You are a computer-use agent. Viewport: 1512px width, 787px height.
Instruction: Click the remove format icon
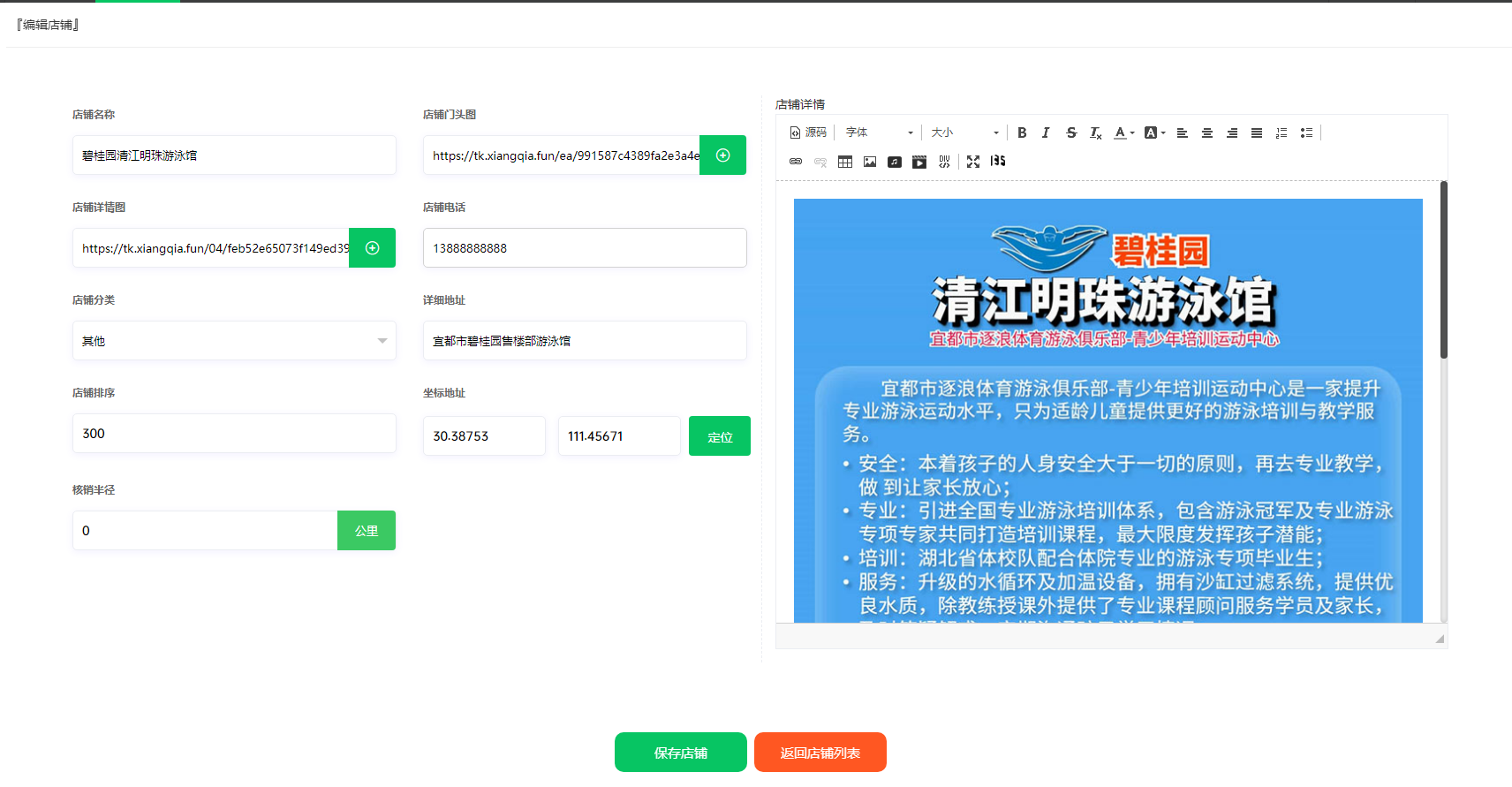[1096, 132]
